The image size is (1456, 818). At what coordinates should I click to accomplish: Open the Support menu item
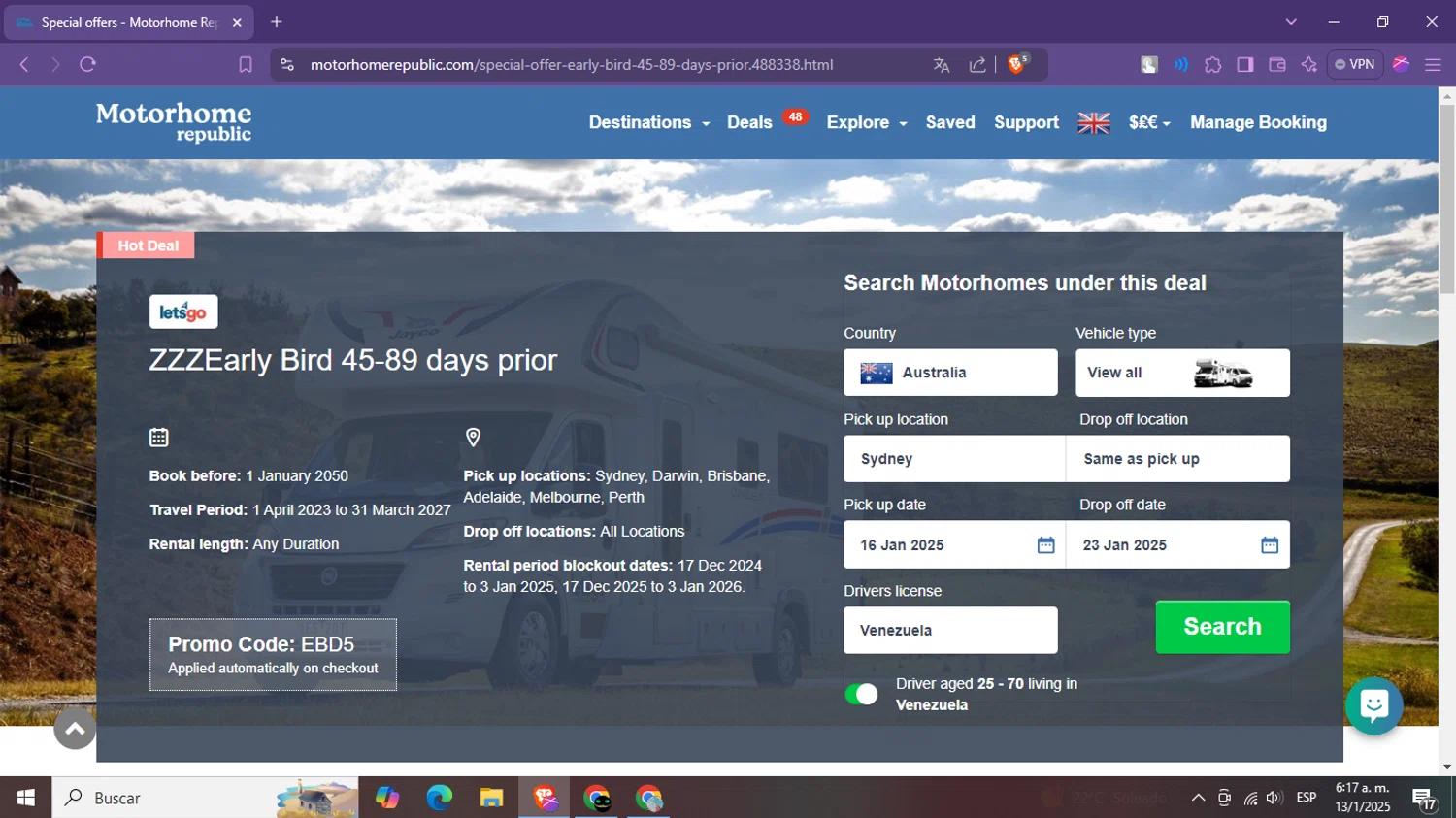pos(1026,123)
